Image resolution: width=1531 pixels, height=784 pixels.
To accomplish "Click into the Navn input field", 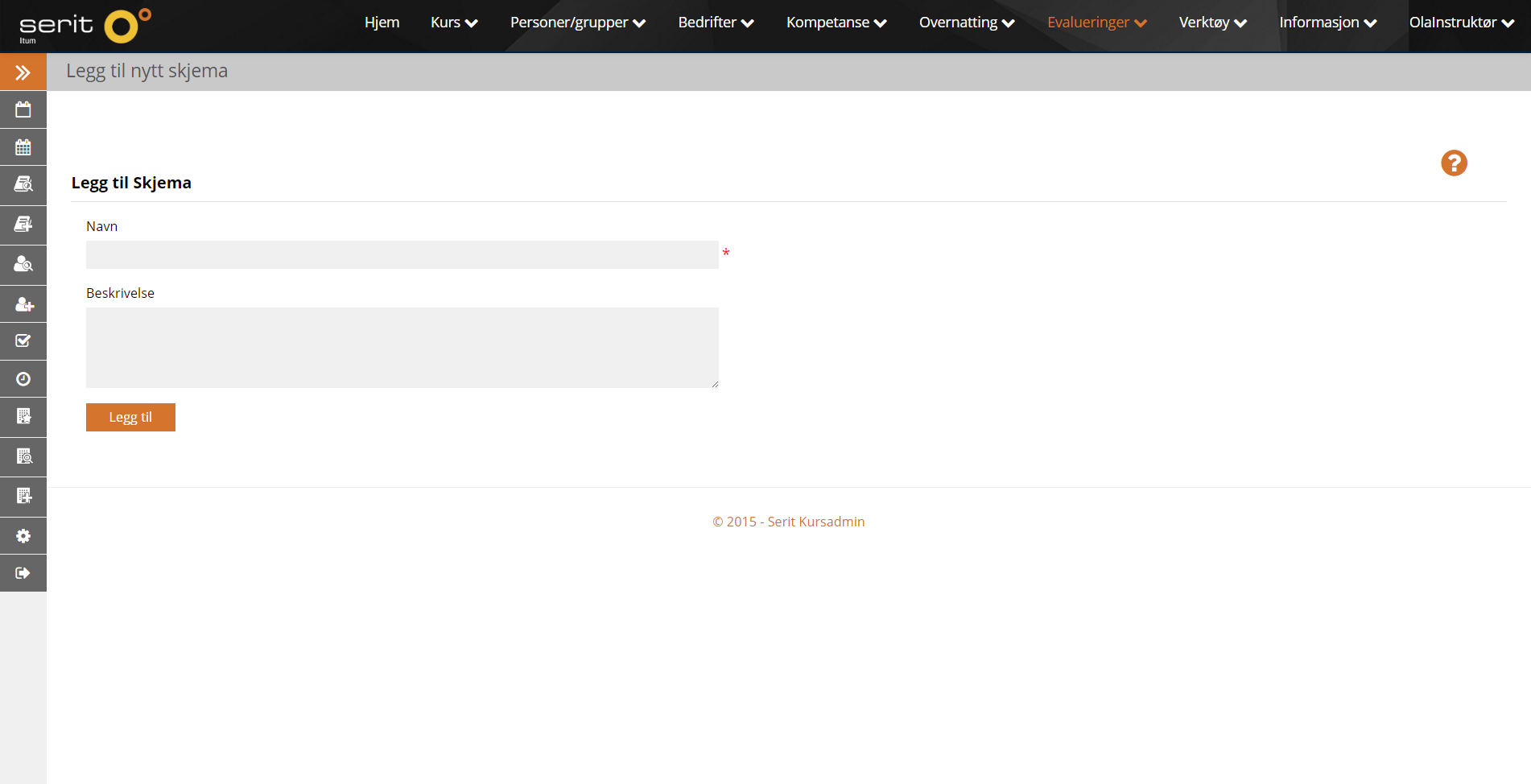I will (x=402, y=254).
